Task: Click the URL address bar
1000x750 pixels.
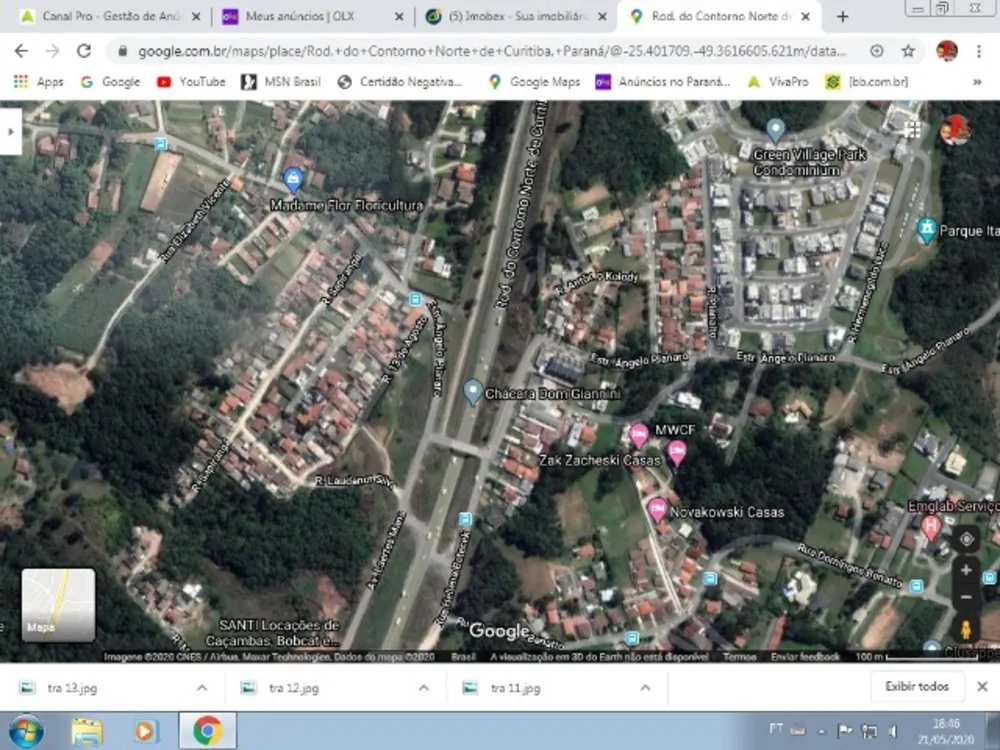Action: pyautogui.click(x=491, y=51)
